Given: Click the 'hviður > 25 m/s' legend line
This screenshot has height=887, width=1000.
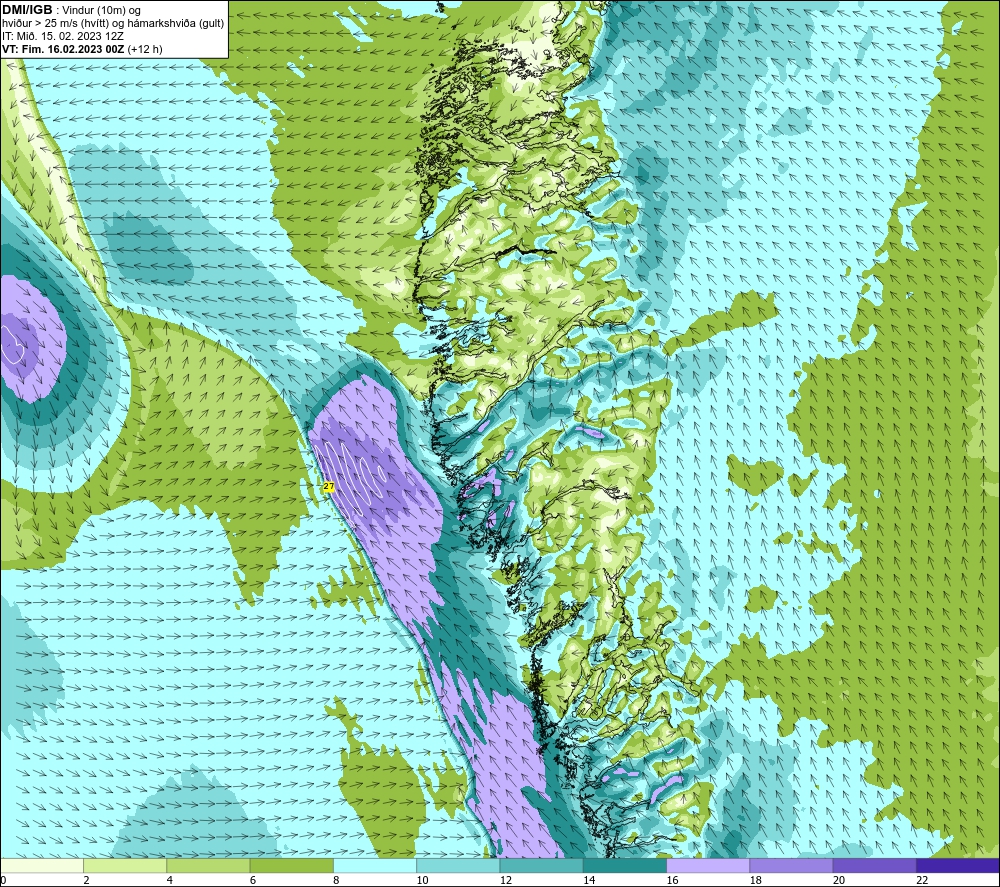Looking at the screenshot, I should click(x=113, y=24).
